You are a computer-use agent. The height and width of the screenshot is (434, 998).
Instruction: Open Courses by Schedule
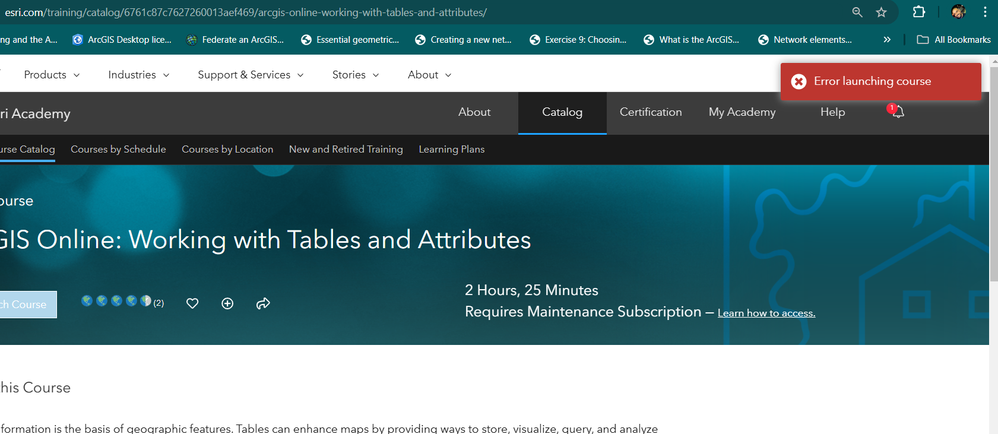[x=118, y=150]
